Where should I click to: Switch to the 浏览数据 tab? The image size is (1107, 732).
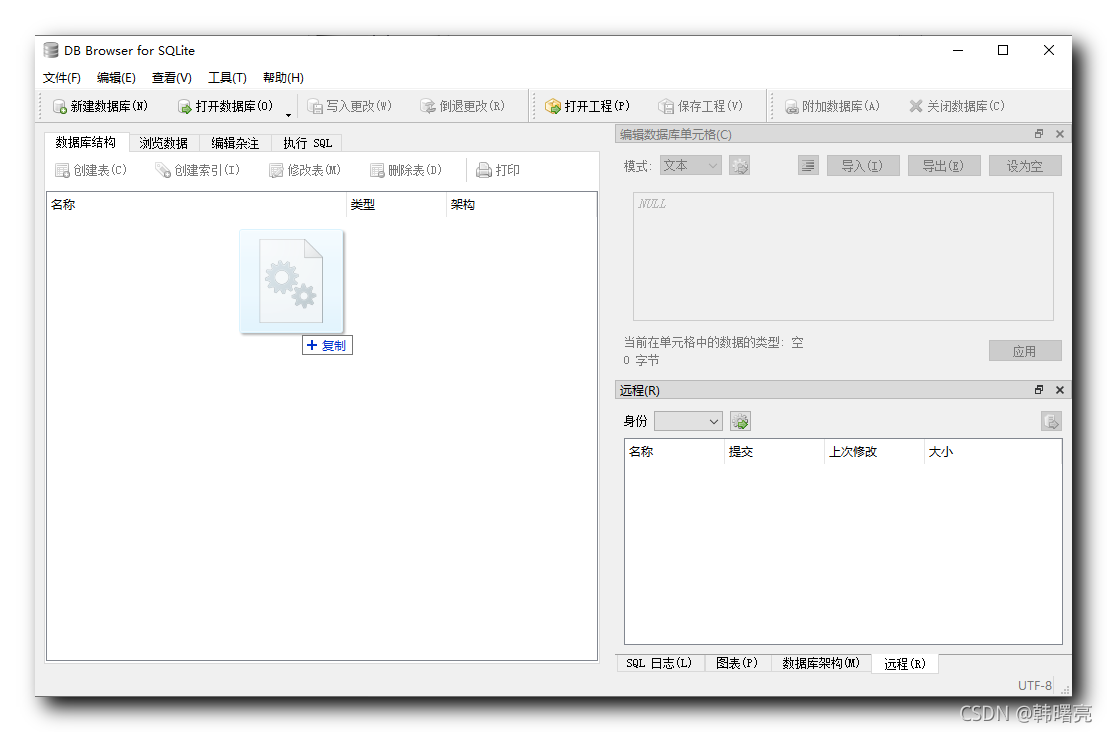click(x=163, y=143)
